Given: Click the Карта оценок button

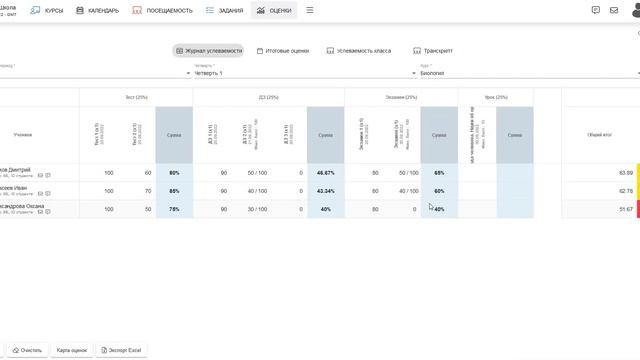Looking at the screenshot, I should point(72,350).
